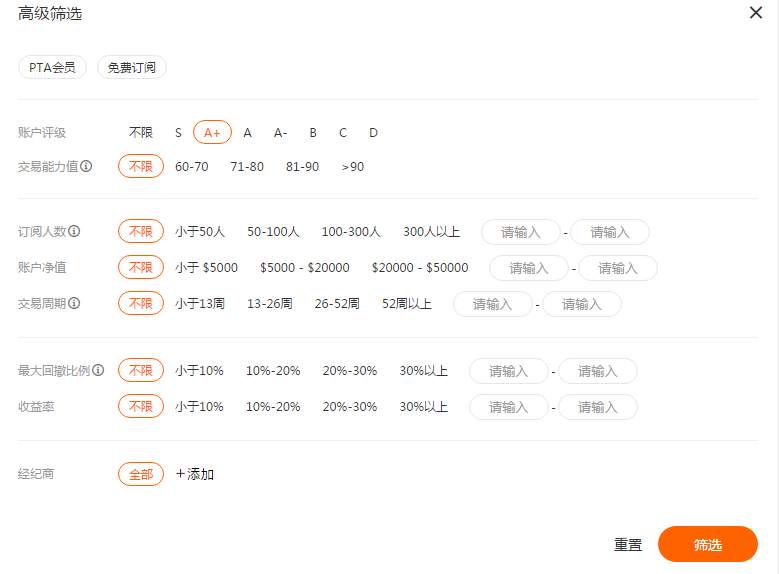Choose account rating C
The image size is (779, 574).
click(x=343, y=133)
